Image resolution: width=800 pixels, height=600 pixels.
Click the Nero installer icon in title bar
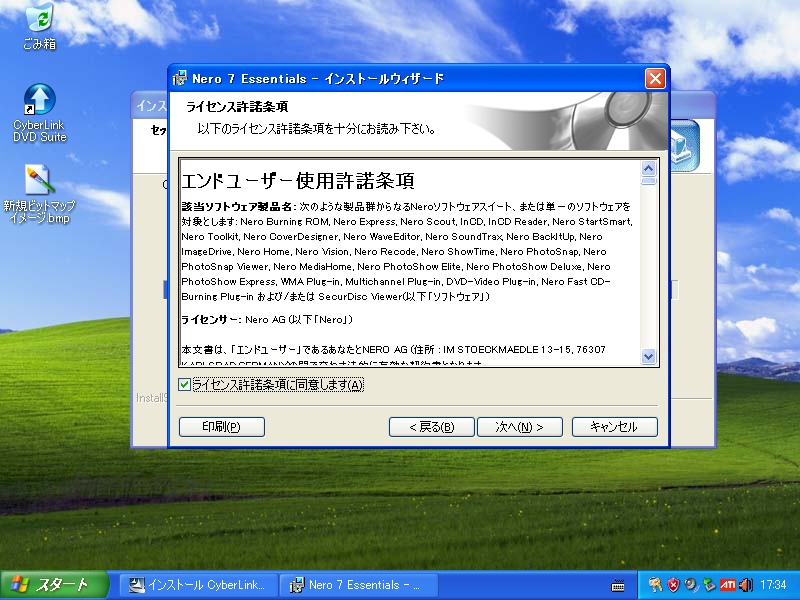pyautogui.click(x=180, y=79)
